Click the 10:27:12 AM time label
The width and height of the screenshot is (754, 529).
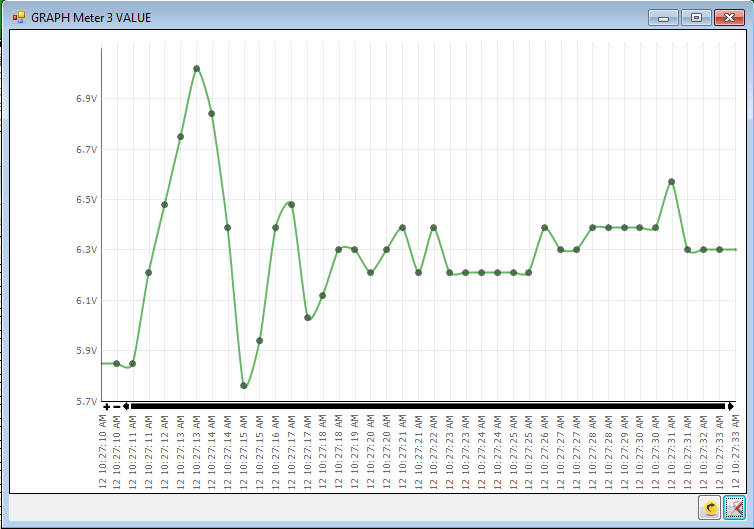coord(164,452)
